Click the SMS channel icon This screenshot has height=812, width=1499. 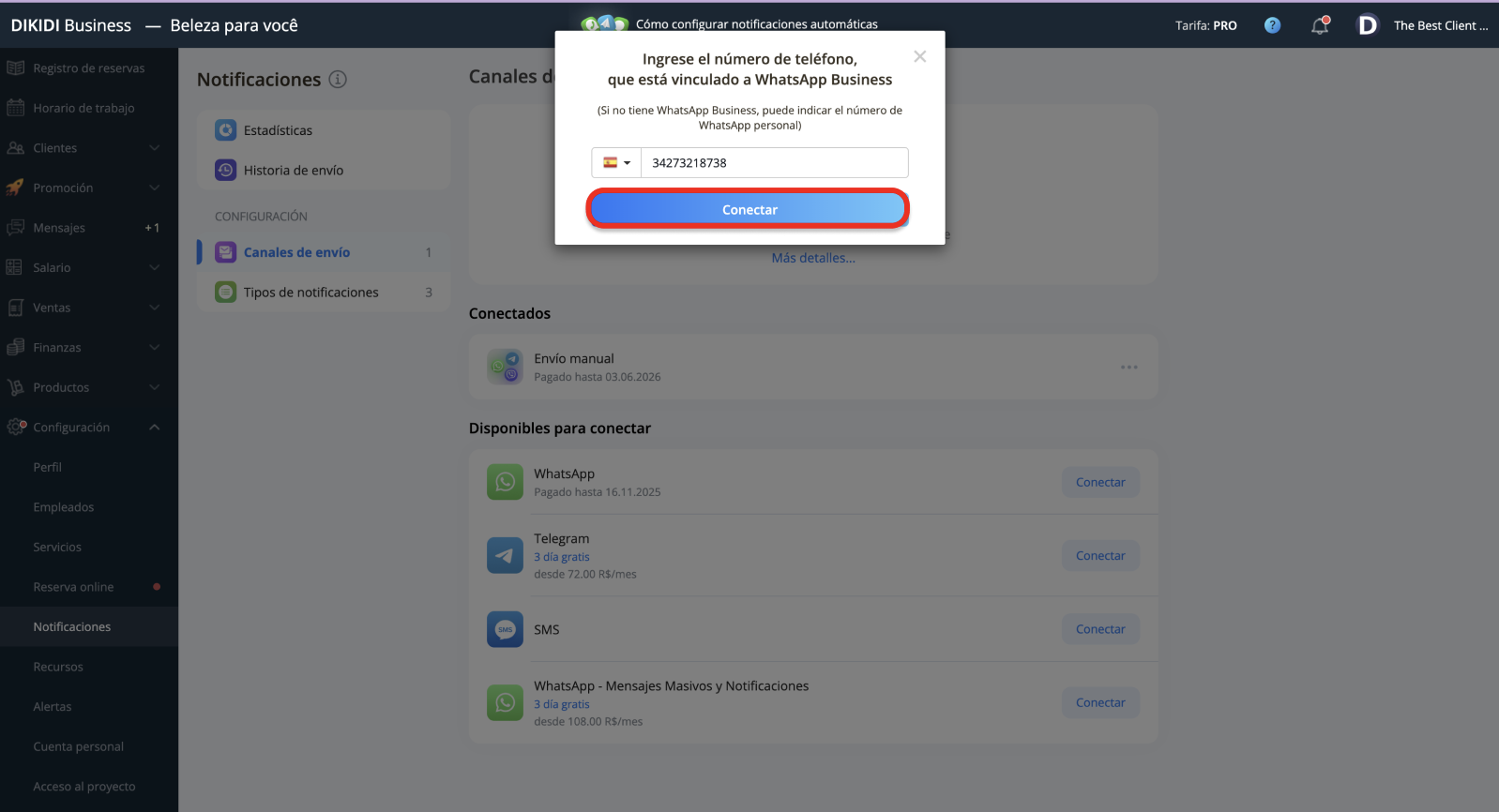click(x=505, y=629)
